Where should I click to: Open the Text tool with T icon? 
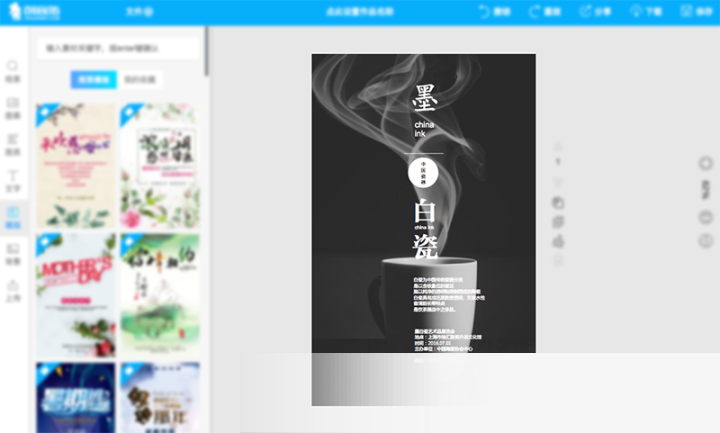point(13,181)
